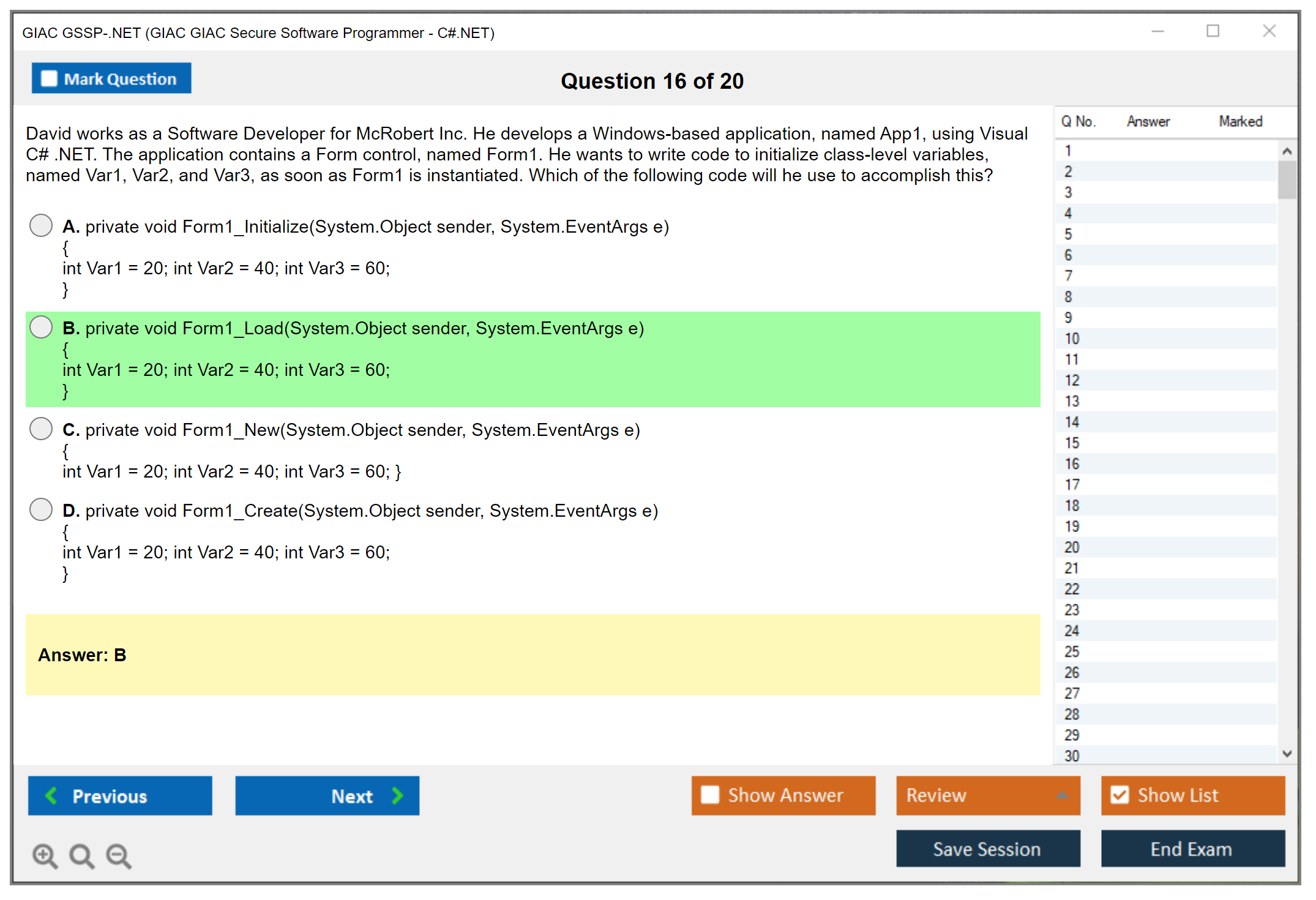The height and width of the screenshot is (900, 1316).
Task: Toggle the Mark Question checkbox
Action: coord(49,79)
